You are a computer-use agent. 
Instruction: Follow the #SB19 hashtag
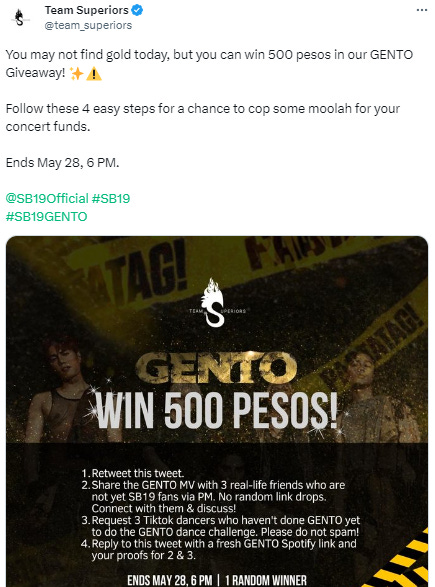[111, 198]
